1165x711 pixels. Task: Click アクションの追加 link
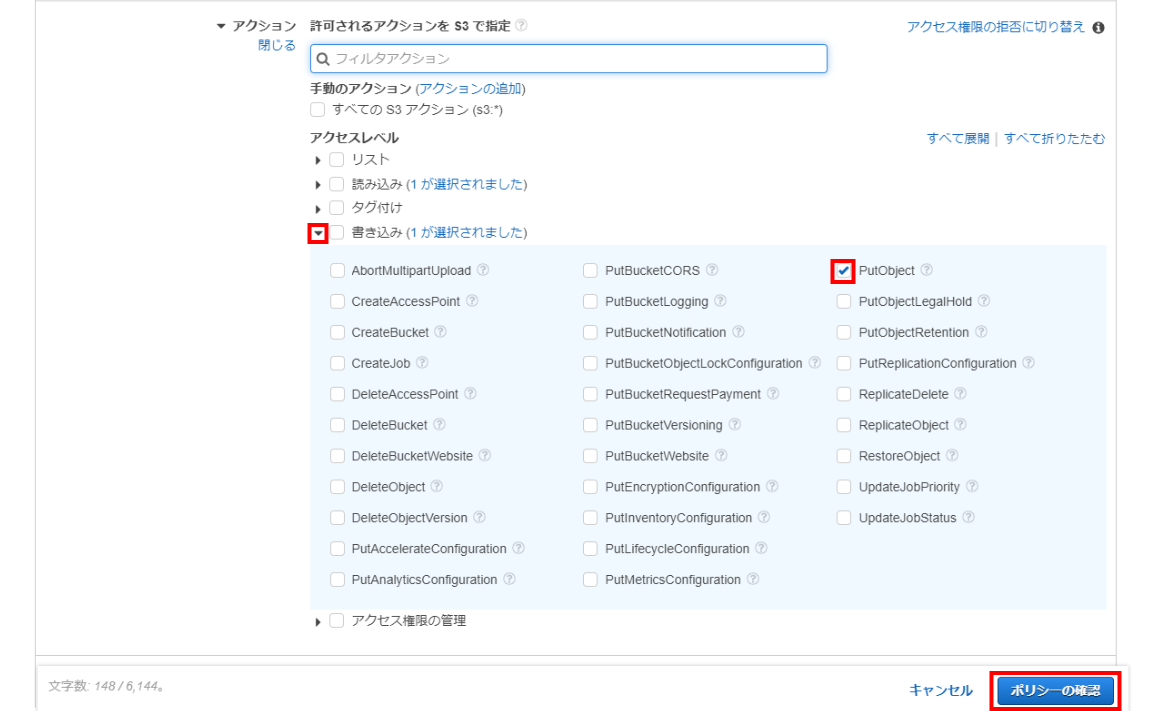(470, 88)
